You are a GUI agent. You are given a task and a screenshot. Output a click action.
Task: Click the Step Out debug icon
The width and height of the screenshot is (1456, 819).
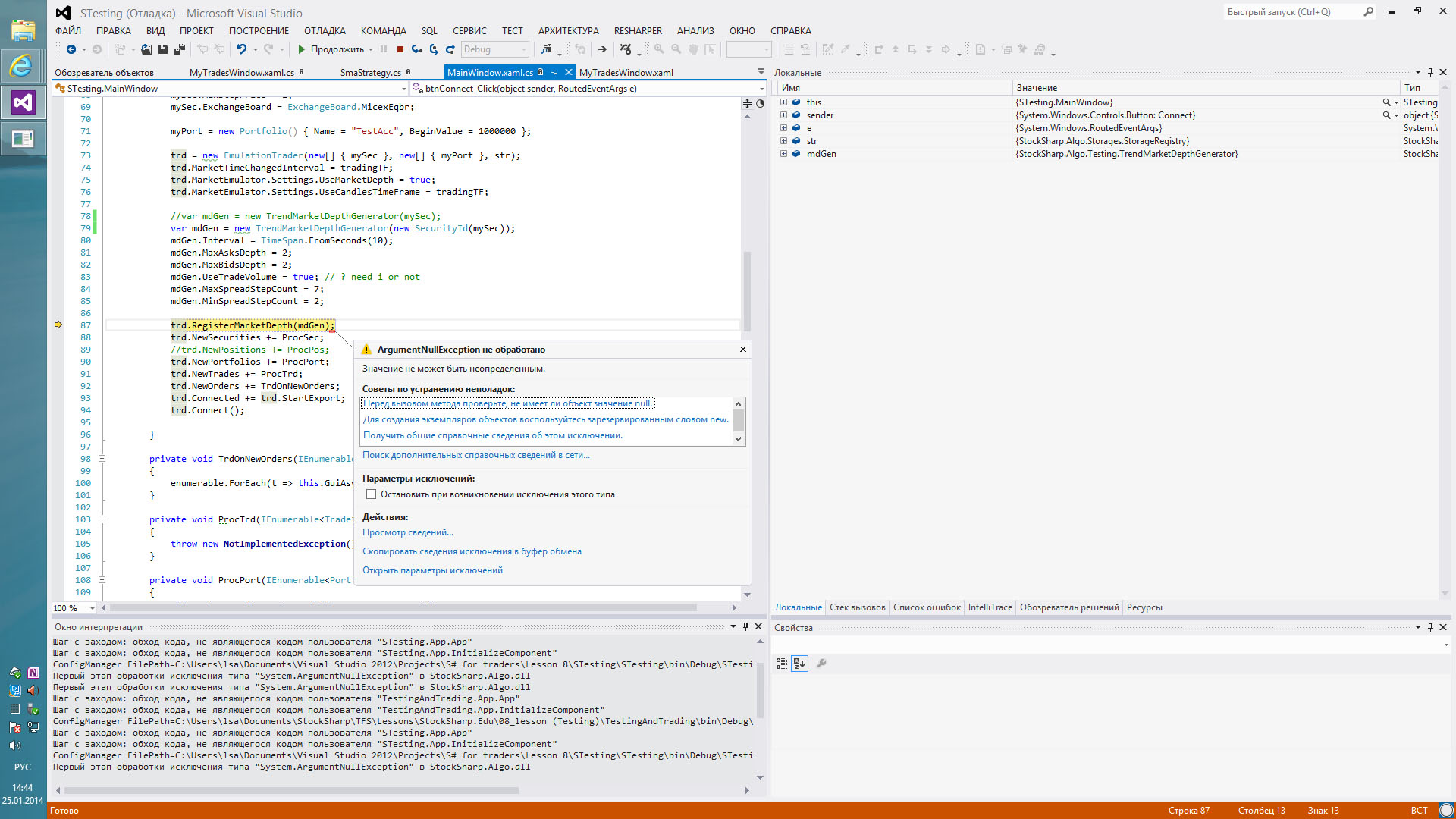coord(450,49)
